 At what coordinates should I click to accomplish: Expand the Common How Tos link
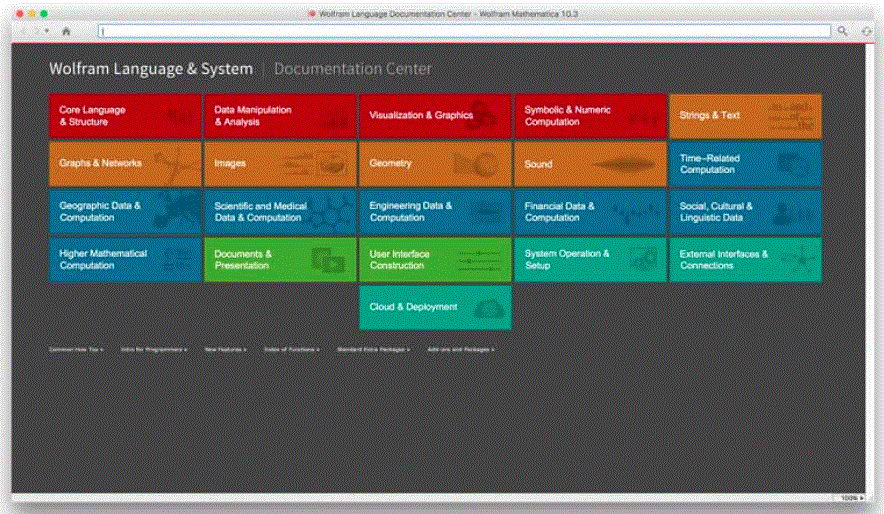(x=76, y=349)
